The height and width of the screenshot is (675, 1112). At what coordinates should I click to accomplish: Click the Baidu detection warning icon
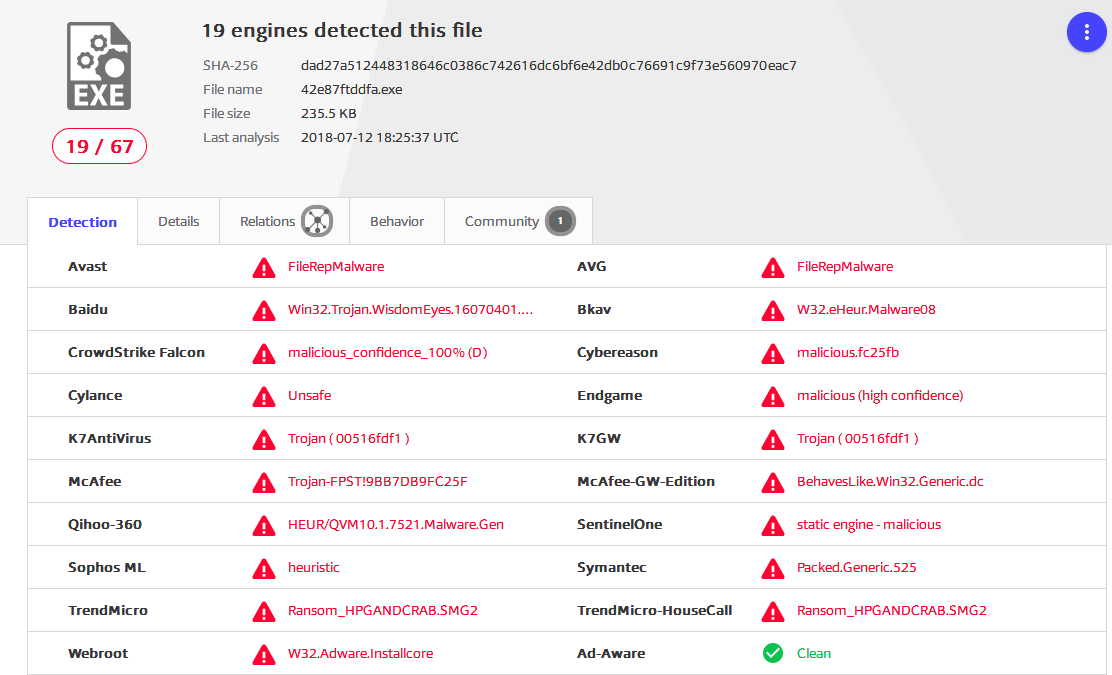pyautogui.click(x=264, y=311)
